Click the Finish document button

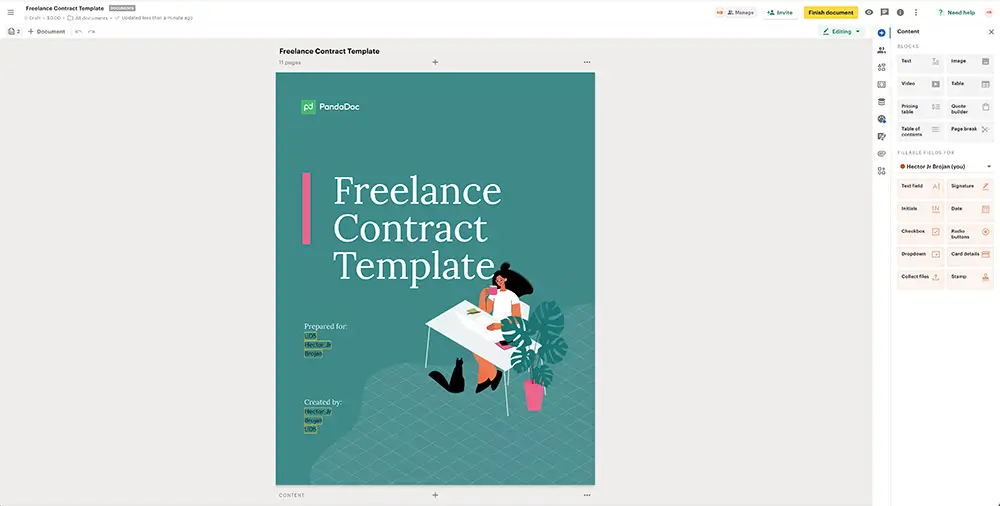tap(830, 12)
